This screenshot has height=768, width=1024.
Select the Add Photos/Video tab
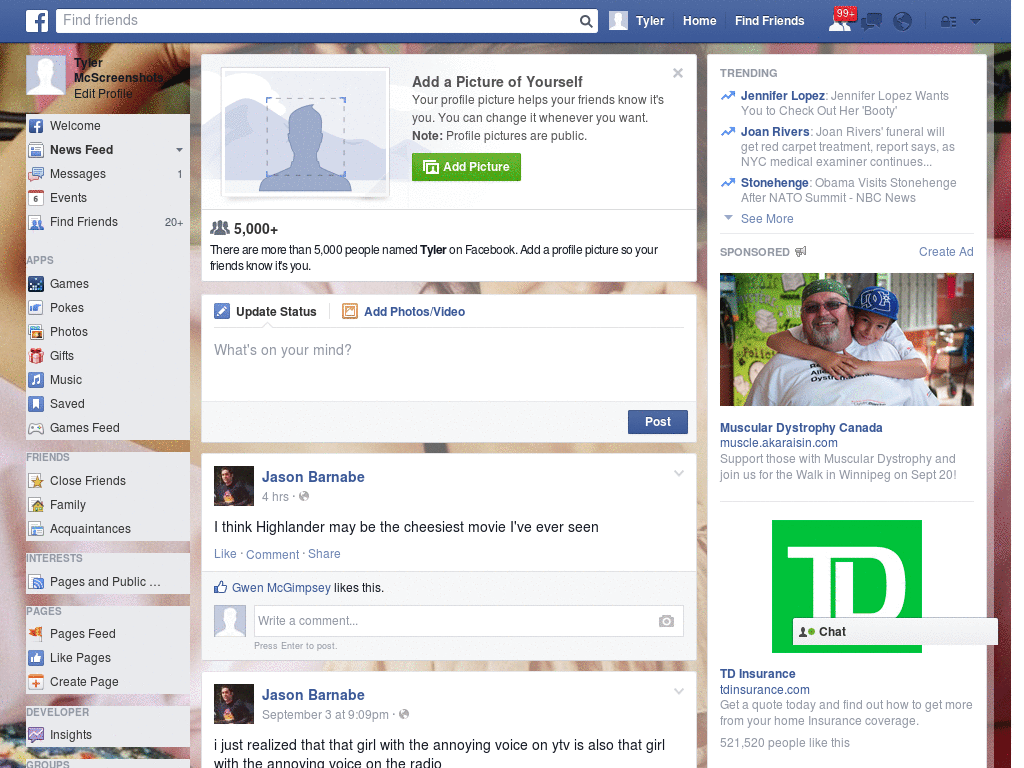click(x=404, y=312)
